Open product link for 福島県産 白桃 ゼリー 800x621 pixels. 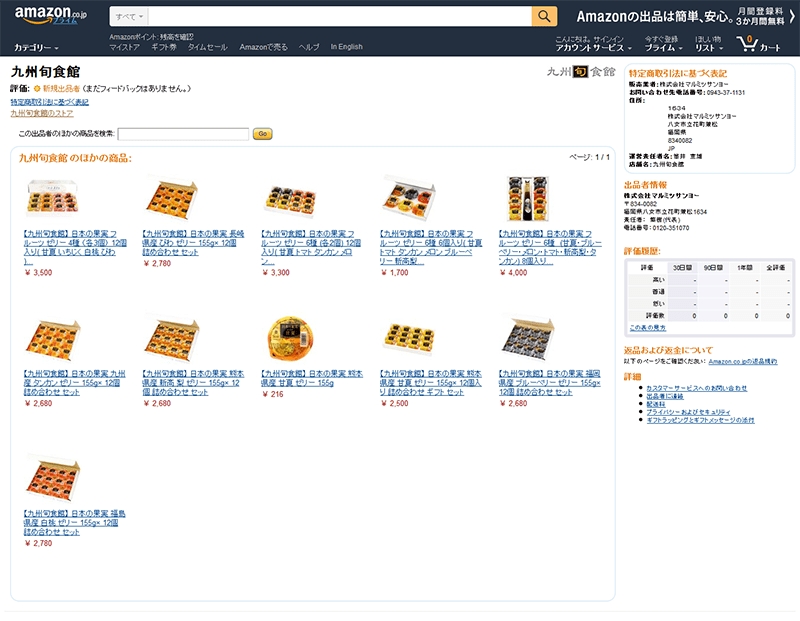pos(74,523)
